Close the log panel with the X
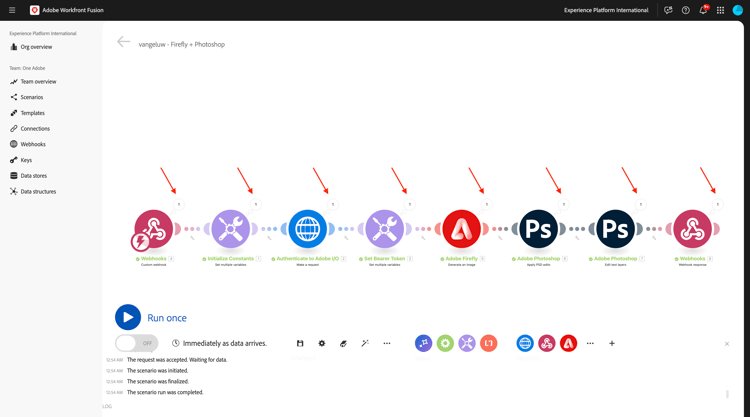Image resolution: width=750 pixels, height=417 pixels. tap(727, 344)
